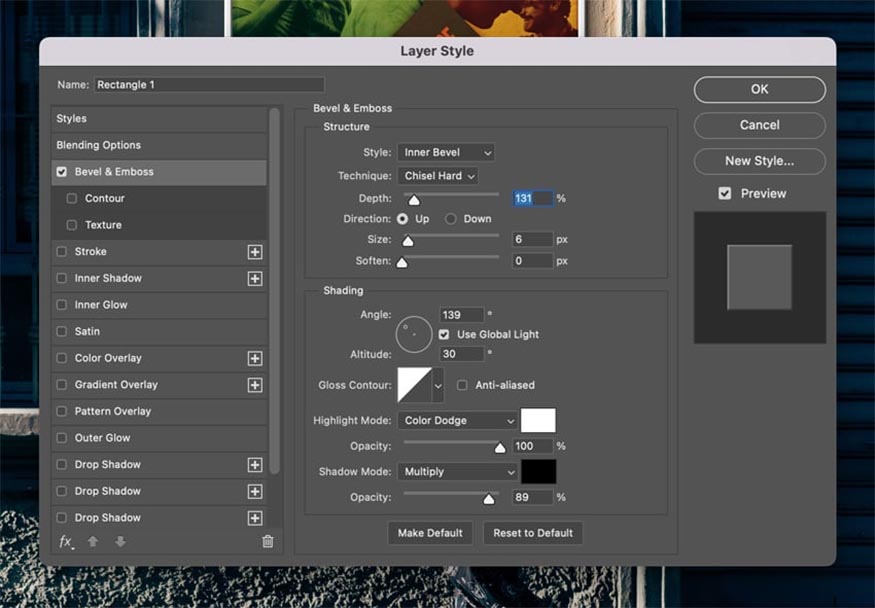Click the Cancel button

point(759,125)
